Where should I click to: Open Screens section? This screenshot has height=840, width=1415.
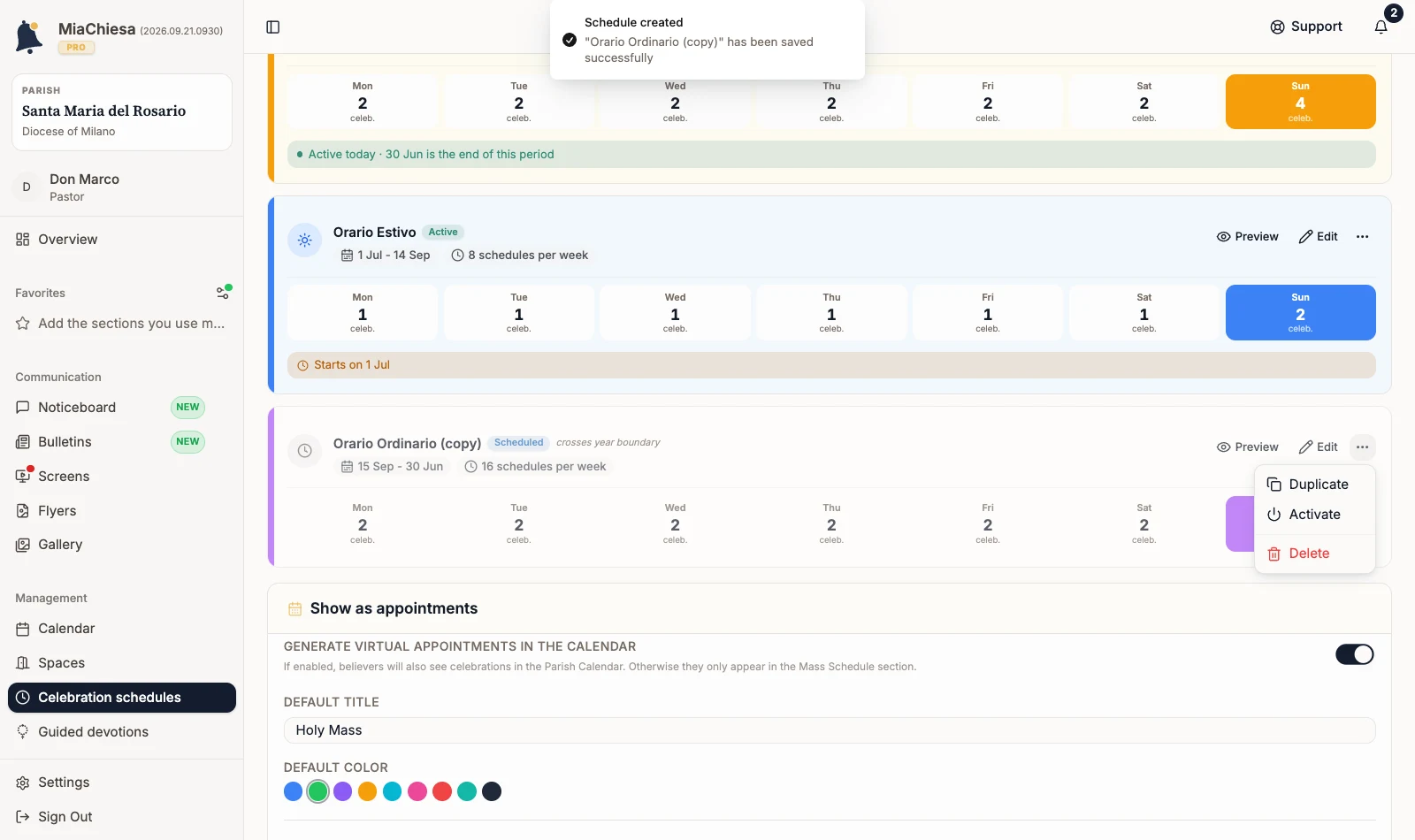point(122,477)
